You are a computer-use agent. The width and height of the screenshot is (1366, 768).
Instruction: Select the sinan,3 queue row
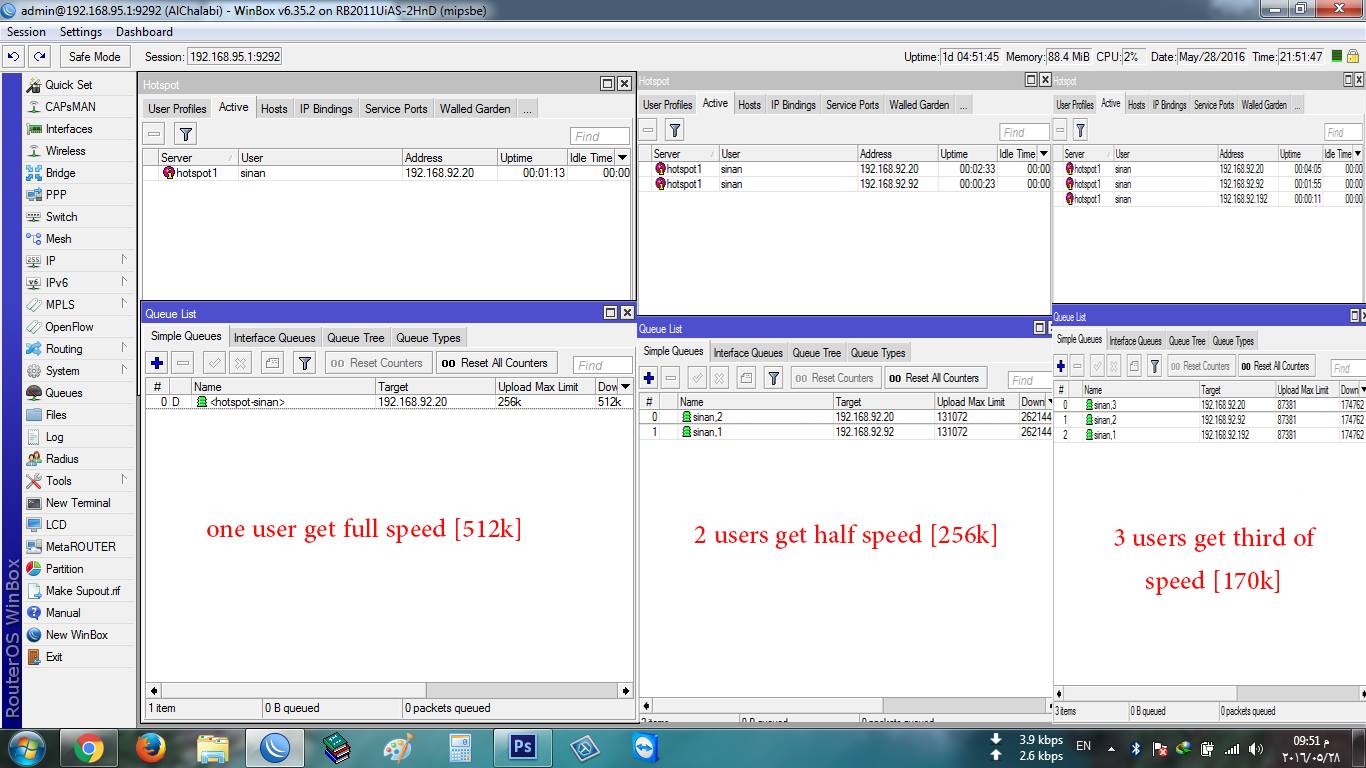click(x=1209, y=405)
